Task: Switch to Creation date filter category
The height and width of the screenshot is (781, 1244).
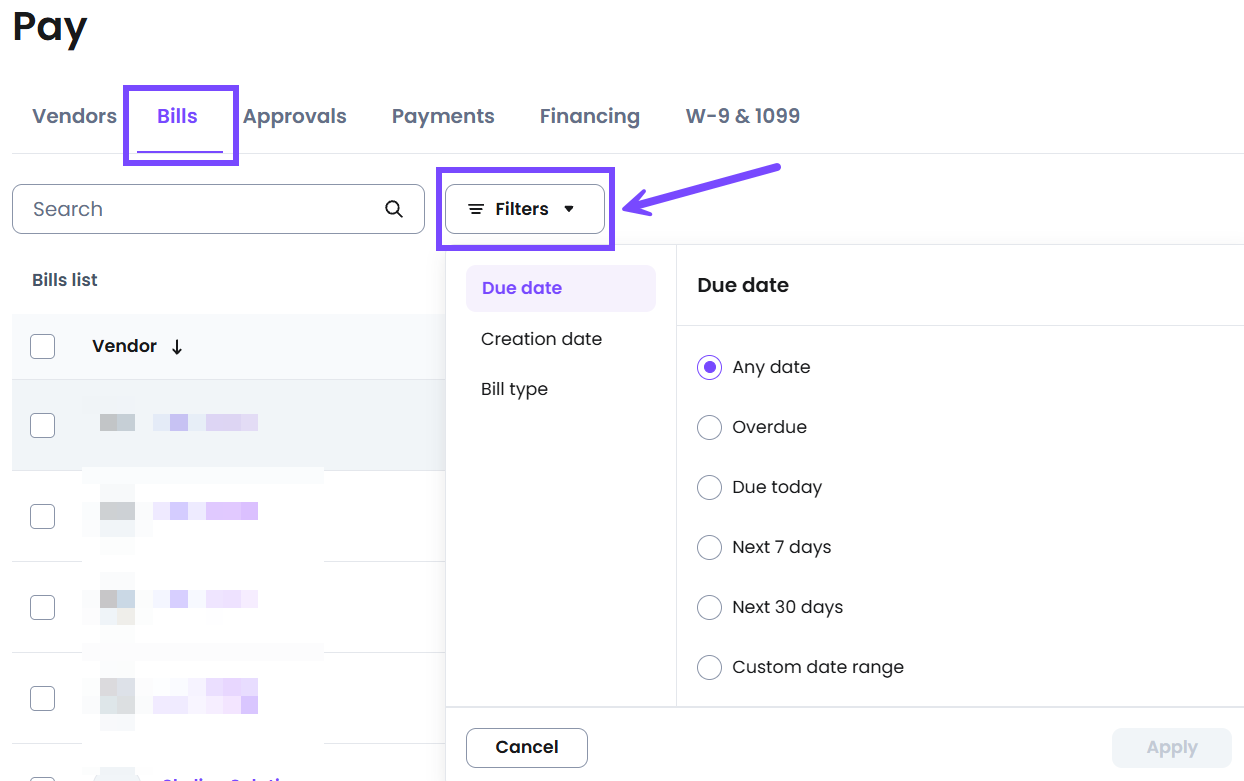Action: tap(541, 339)
